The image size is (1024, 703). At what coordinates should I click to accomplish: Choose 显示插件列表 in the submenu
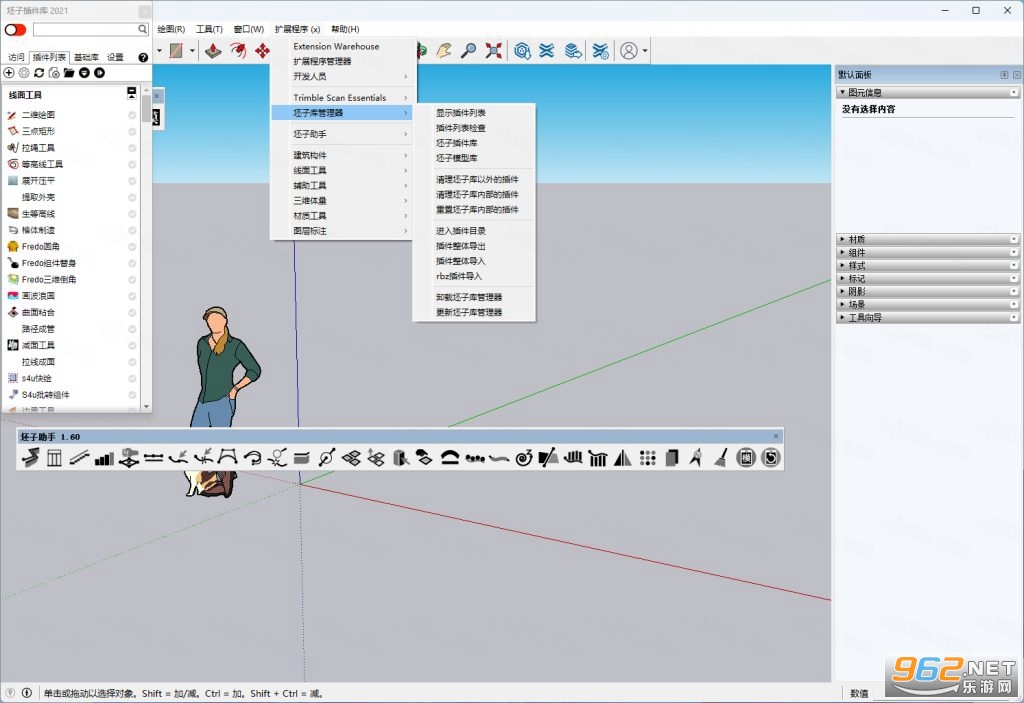[474, 113]
